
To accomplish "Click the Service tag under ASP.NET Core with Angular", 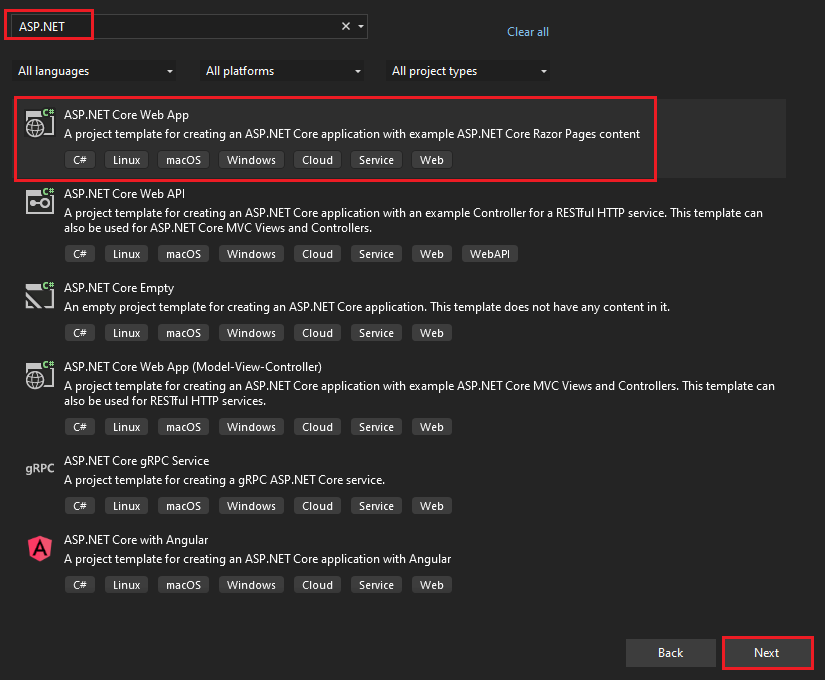I will pos(377,586).
